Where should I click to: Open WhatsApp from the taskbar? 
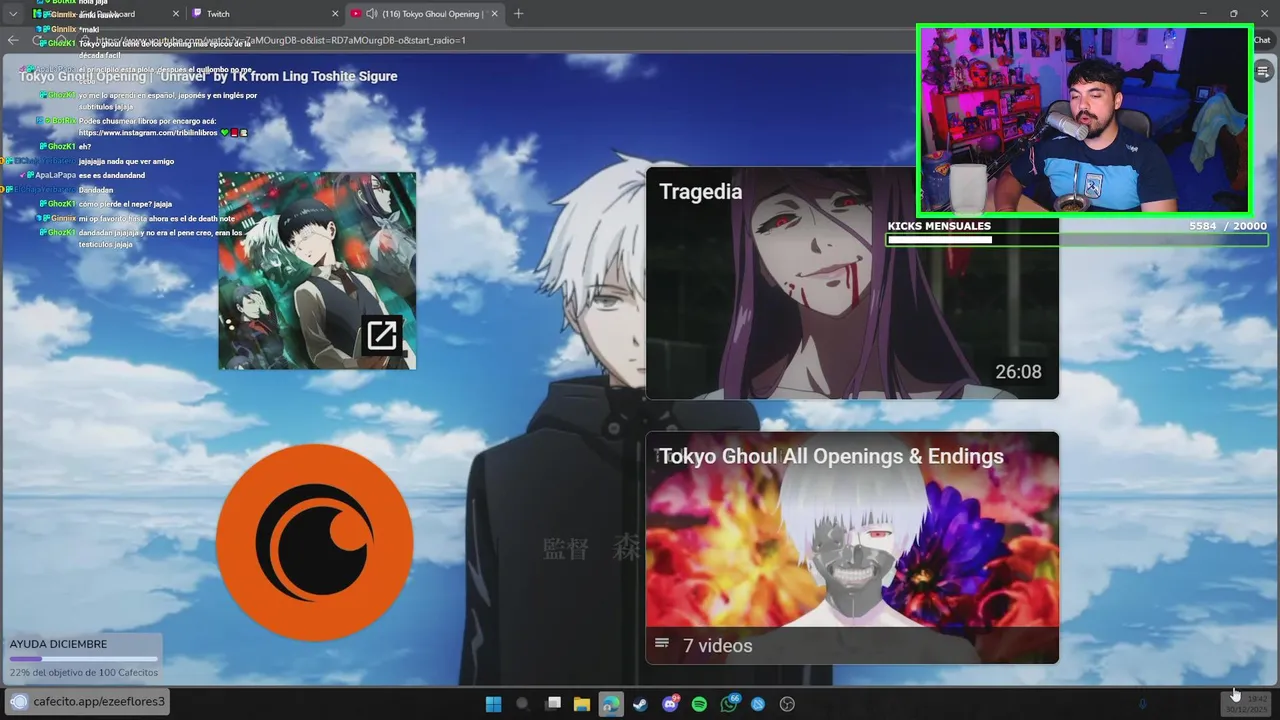coord(729,704)
